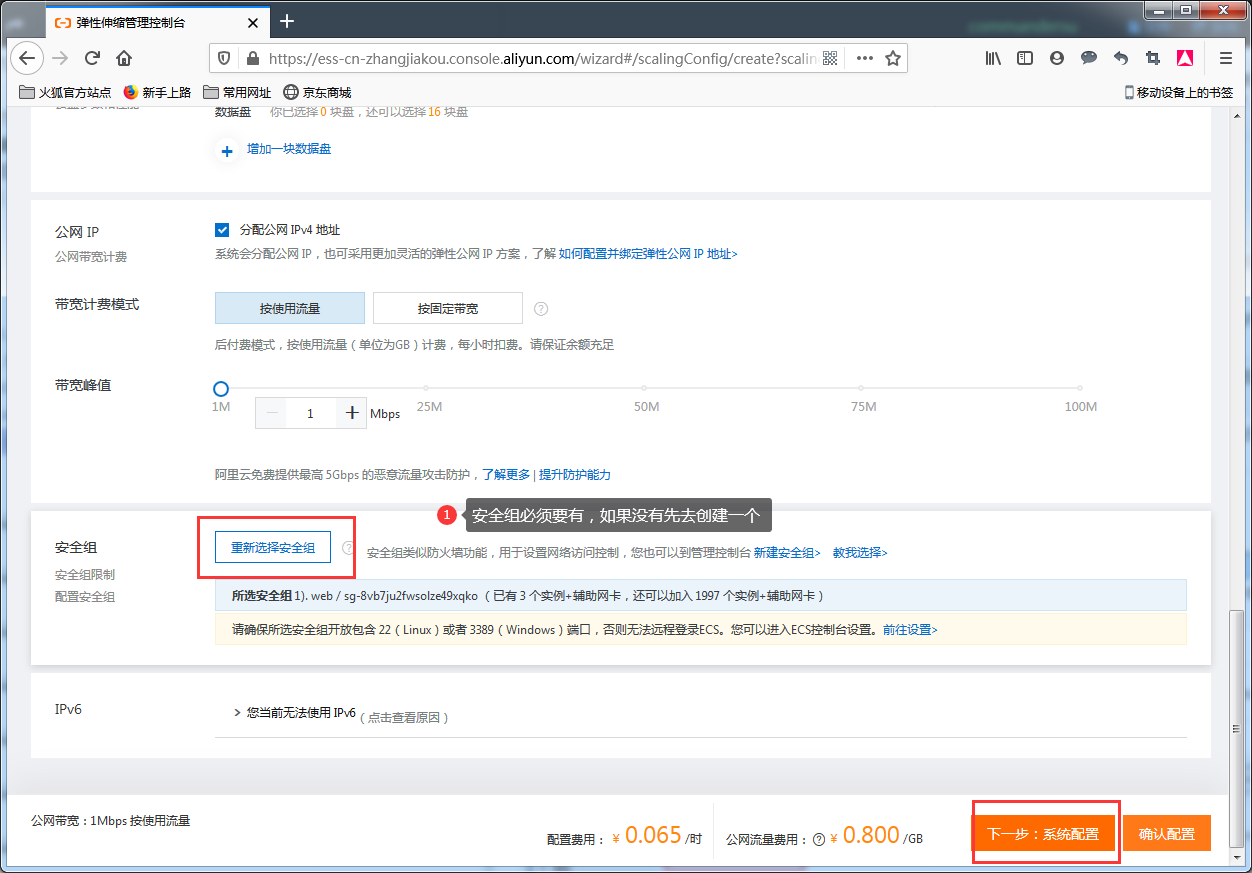Viewport: 1252px width, 873px height.
Task: Open the Firefox library icon
Action: pos(993,58)
